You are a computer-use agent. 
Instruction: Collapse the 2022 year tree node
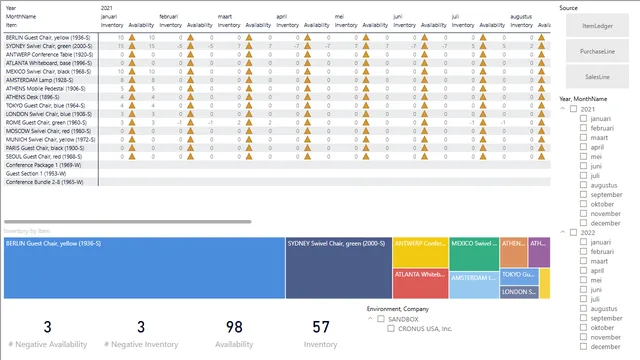[x=562, y=232]
